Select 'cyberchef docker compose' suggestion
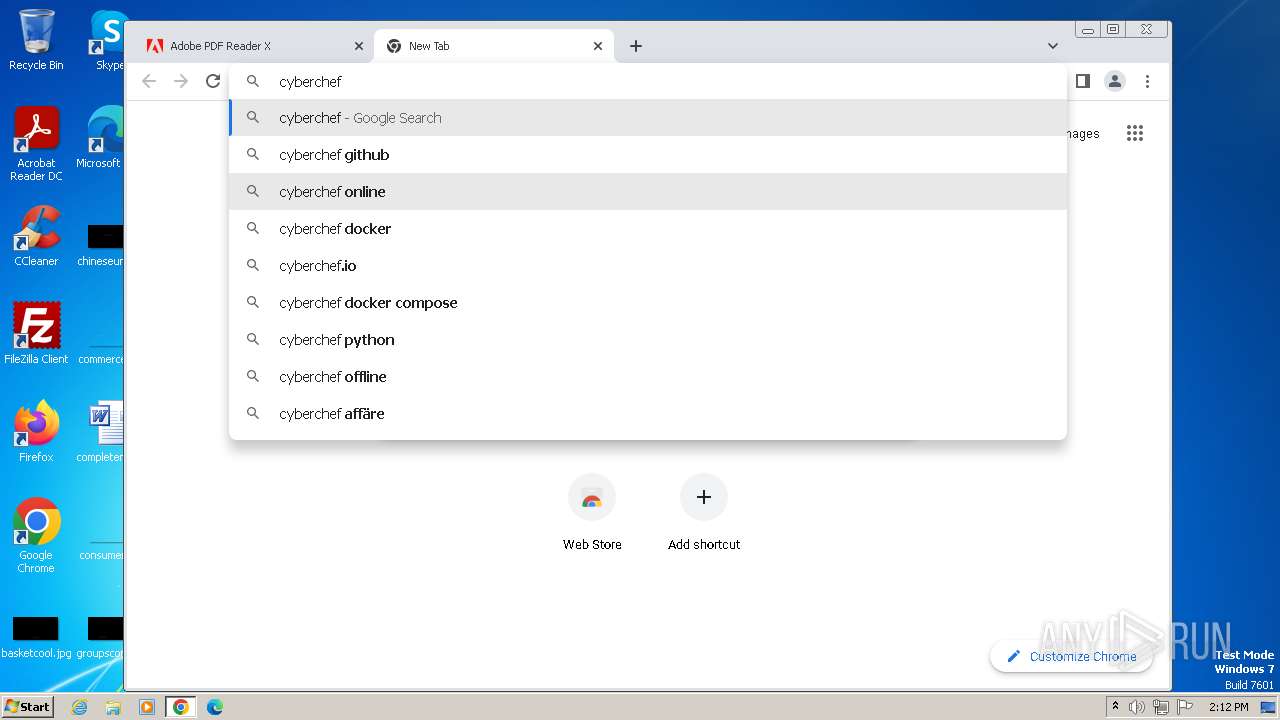This screenshot has height=720, width=1280. 648,303
